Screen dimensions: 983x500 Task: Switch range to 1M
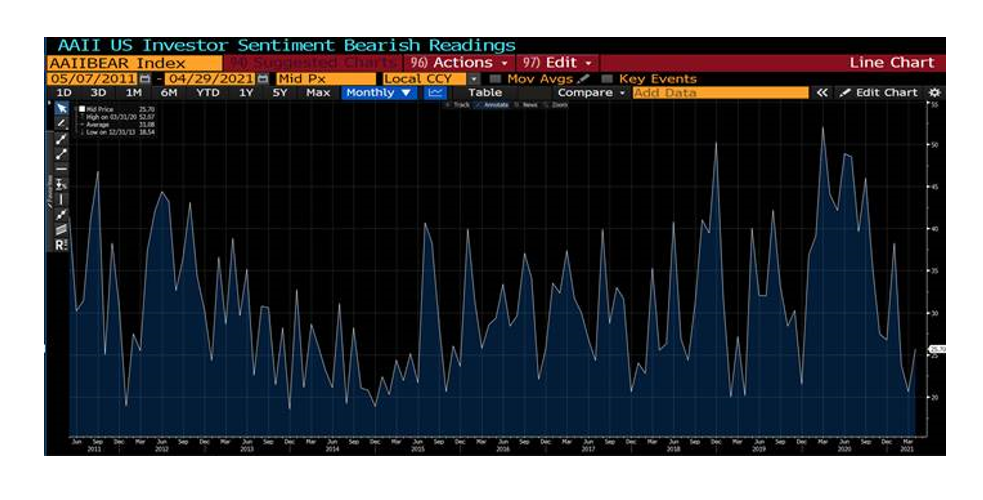coord(133,93)
